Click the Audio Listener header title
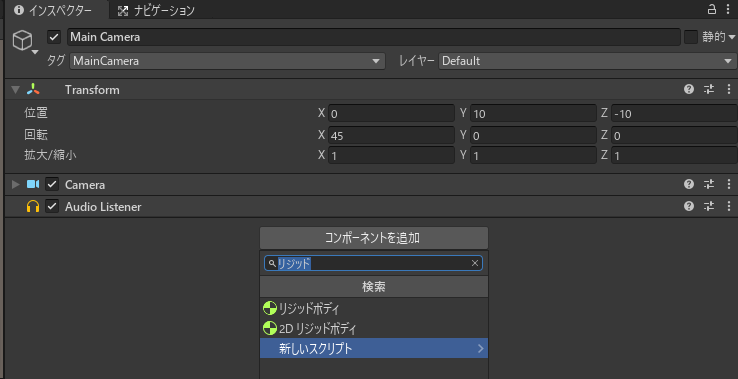This screenshot has height=379, width=738. tap(103, 207)
